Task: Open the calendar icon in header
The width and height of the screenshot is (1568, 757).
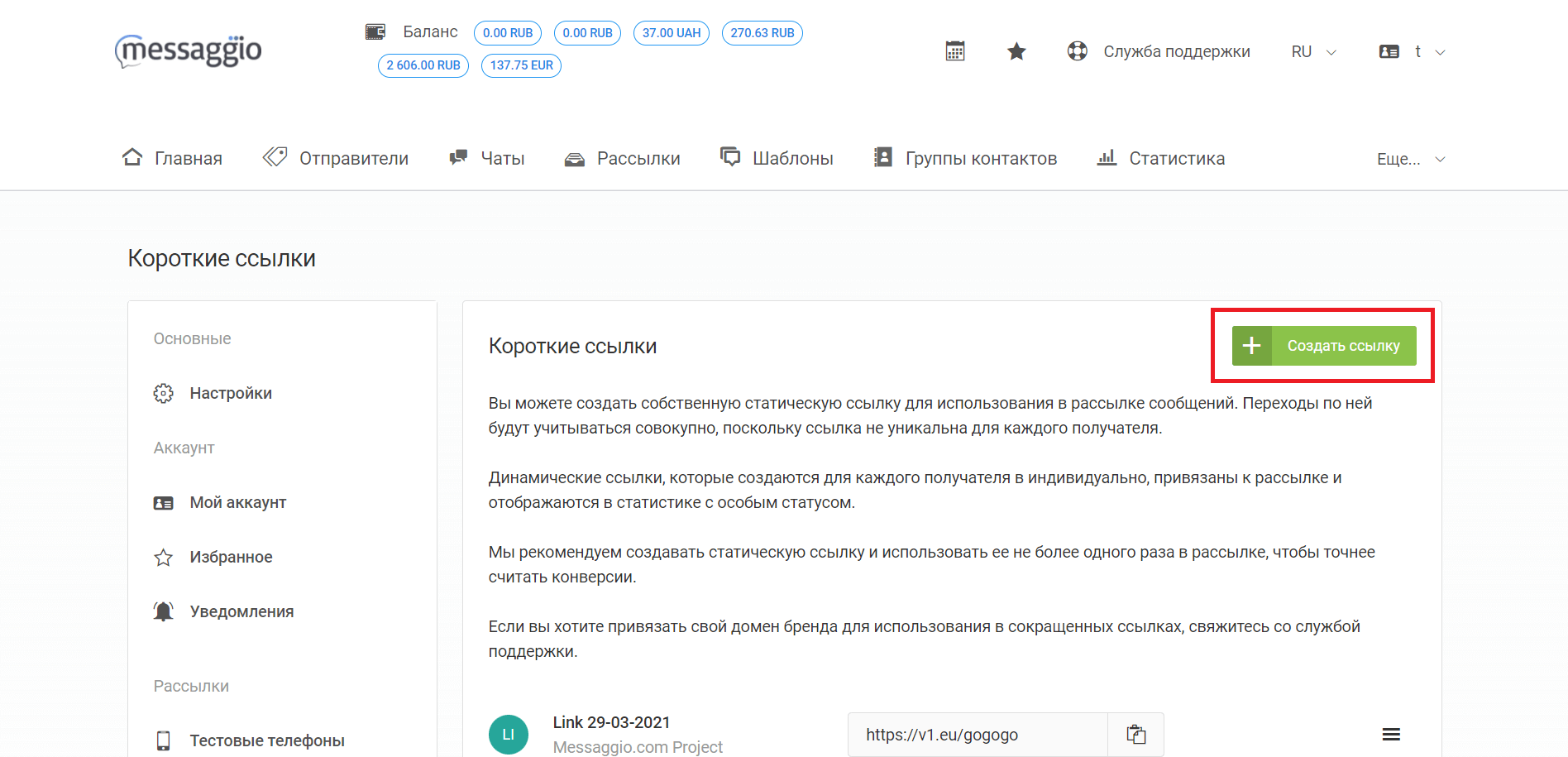Action: tap(955, 51)
